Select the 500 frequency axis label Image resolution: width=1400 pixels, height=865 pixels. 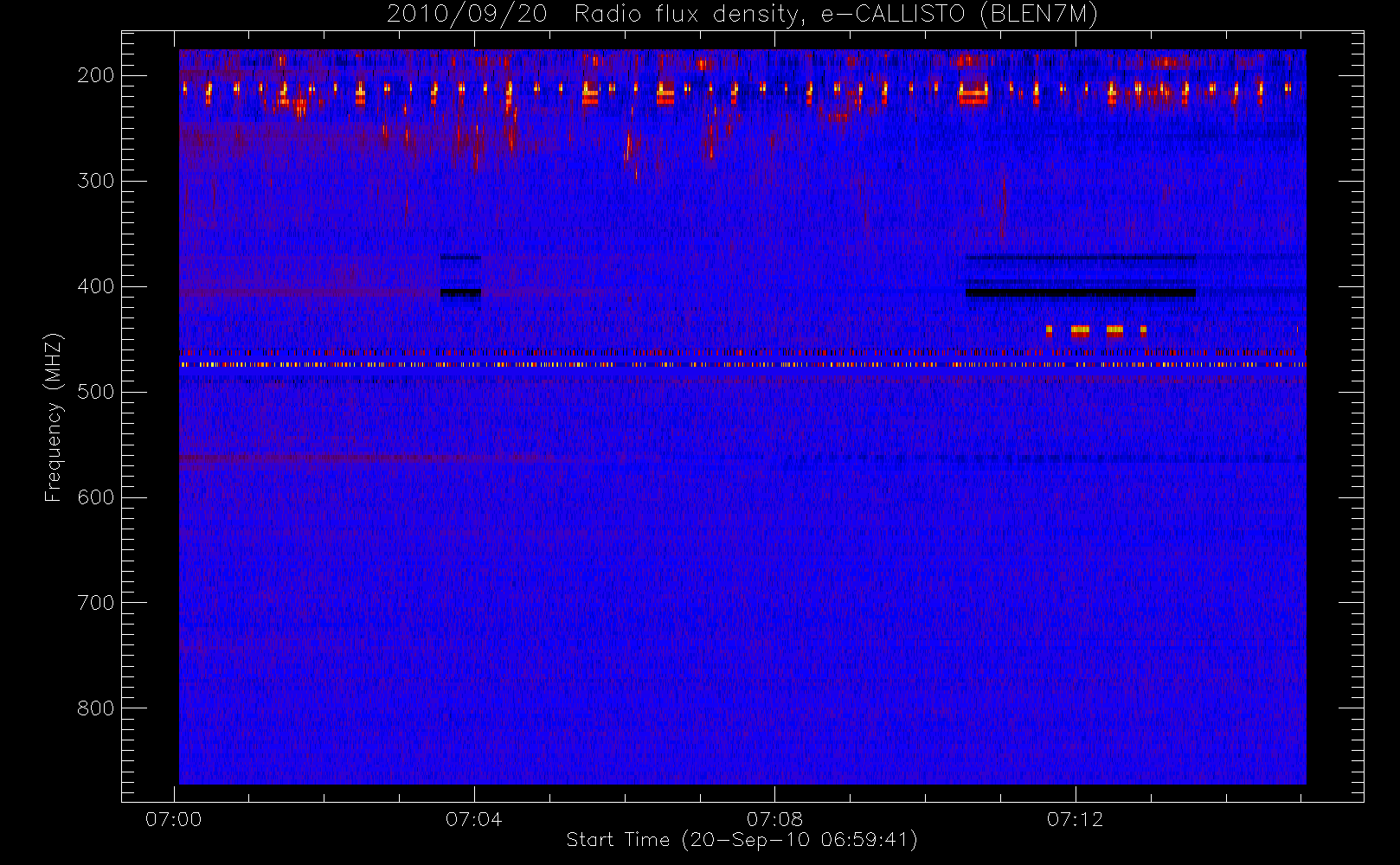pyautogui.click(x=96, y=392)
